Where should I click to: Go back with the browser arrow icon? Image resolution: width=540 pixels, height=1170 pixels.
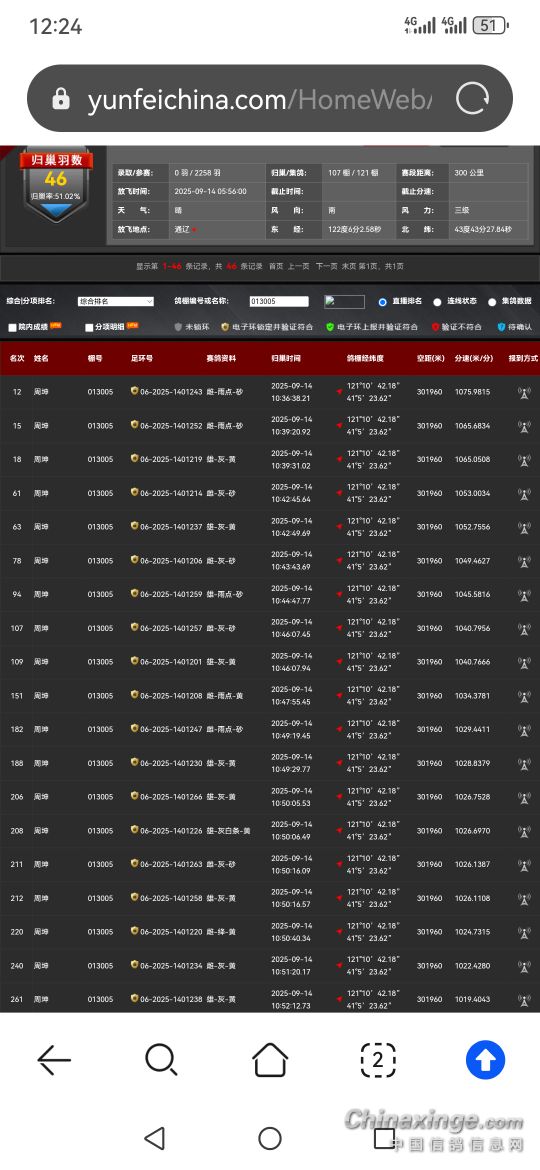click(54, 1060)
